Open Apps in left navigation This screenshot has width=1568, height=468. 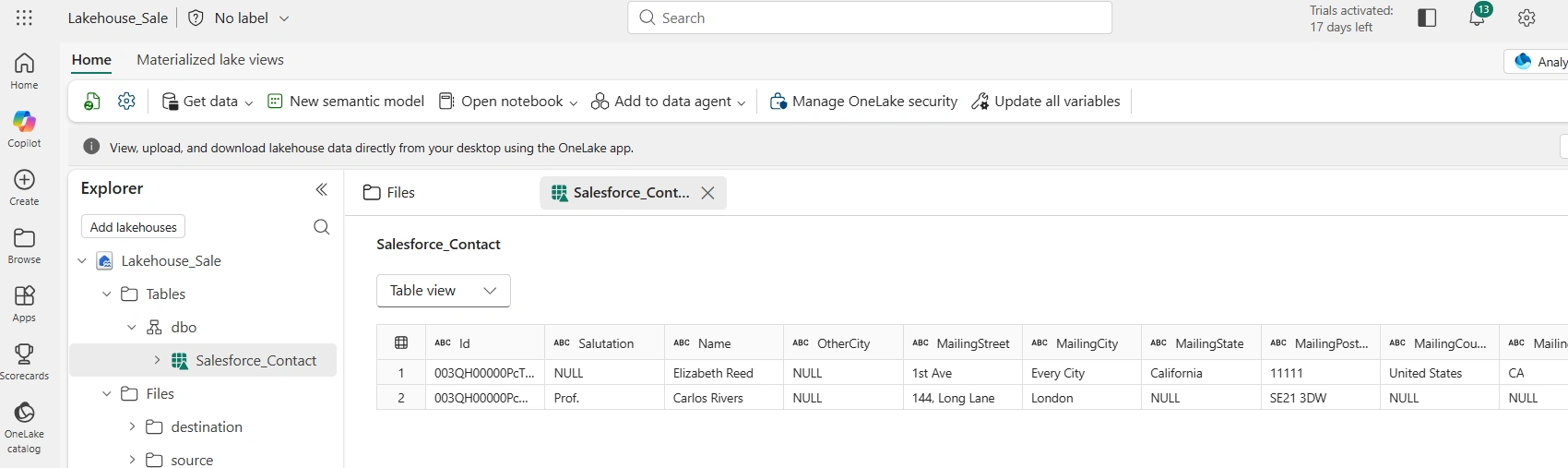point(25,304)
